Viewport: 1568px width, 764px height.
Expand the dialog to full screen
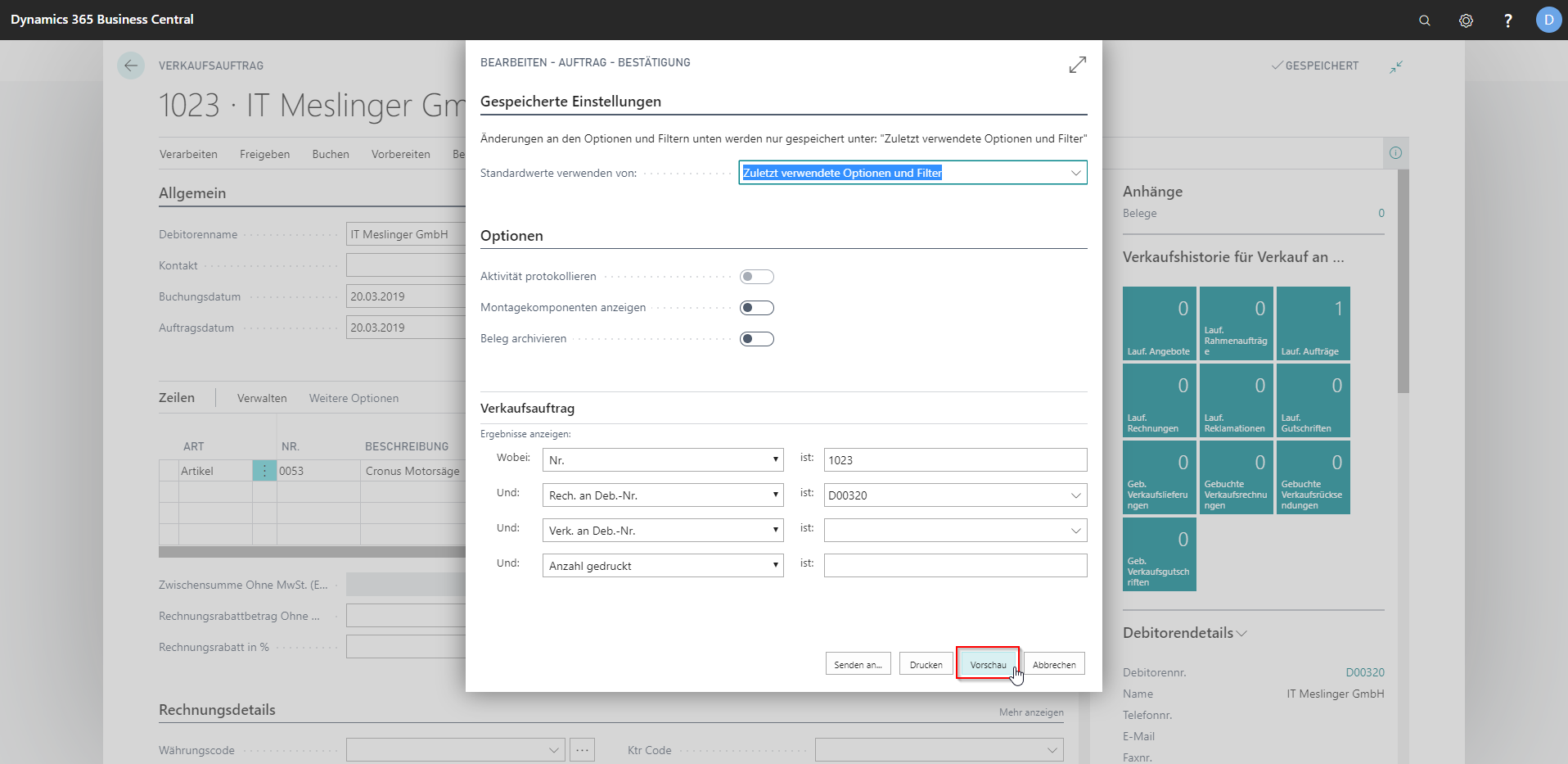[x=1078, y=65]
